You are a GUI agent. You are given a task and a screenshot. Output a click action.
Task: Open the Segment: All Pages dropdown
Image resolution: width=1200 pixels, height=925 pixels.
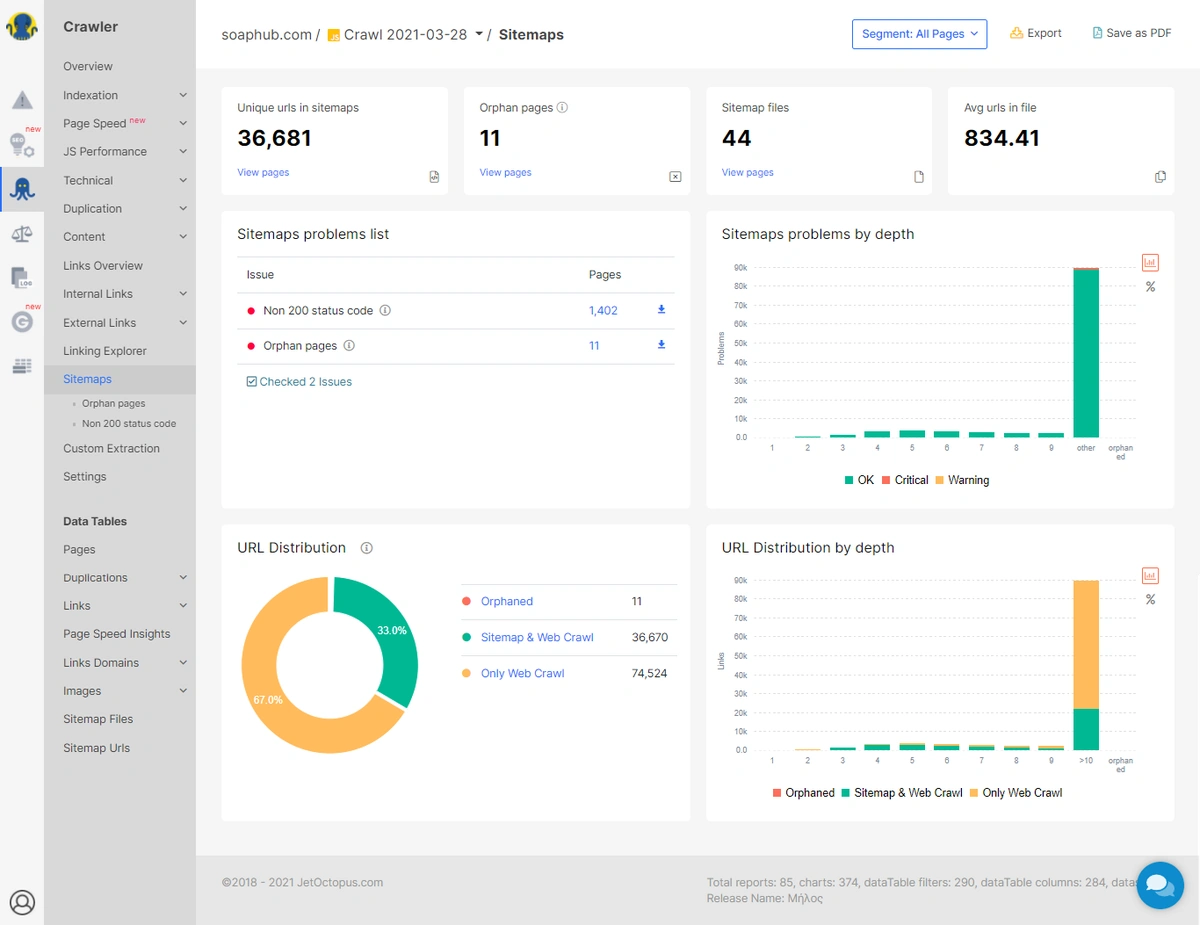tap(919, 34)
